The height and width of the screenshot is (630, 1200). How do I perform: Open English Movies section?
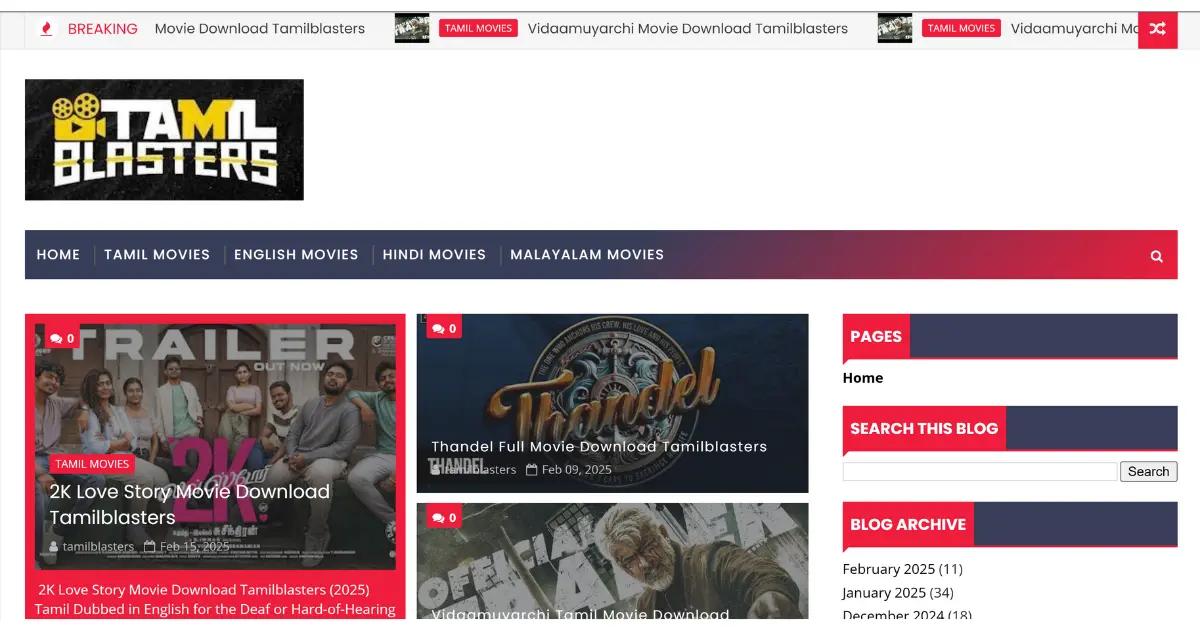[x=296, y=255]
